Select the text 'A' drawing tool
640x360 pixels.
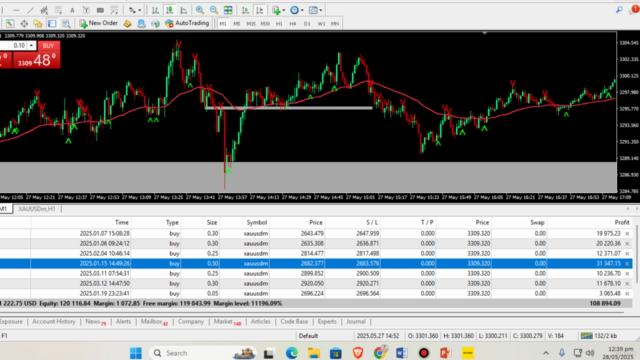tap(72, 10)
